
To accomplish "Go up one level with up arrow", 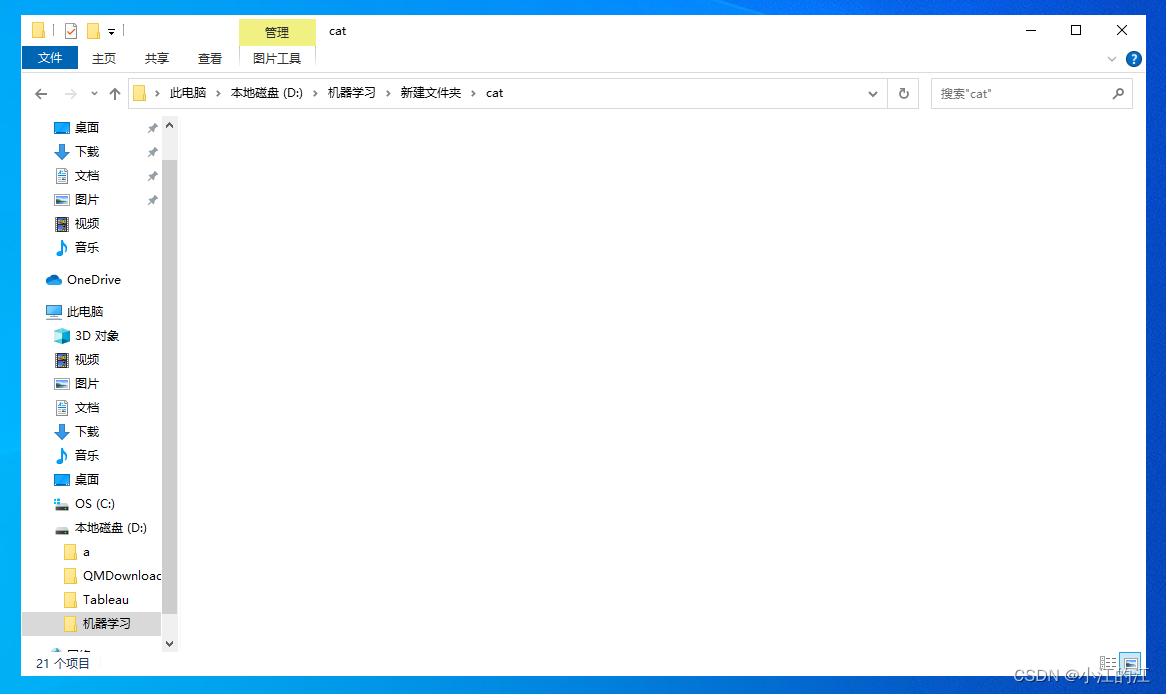I will pyautogui.click(x=115, y=93).
